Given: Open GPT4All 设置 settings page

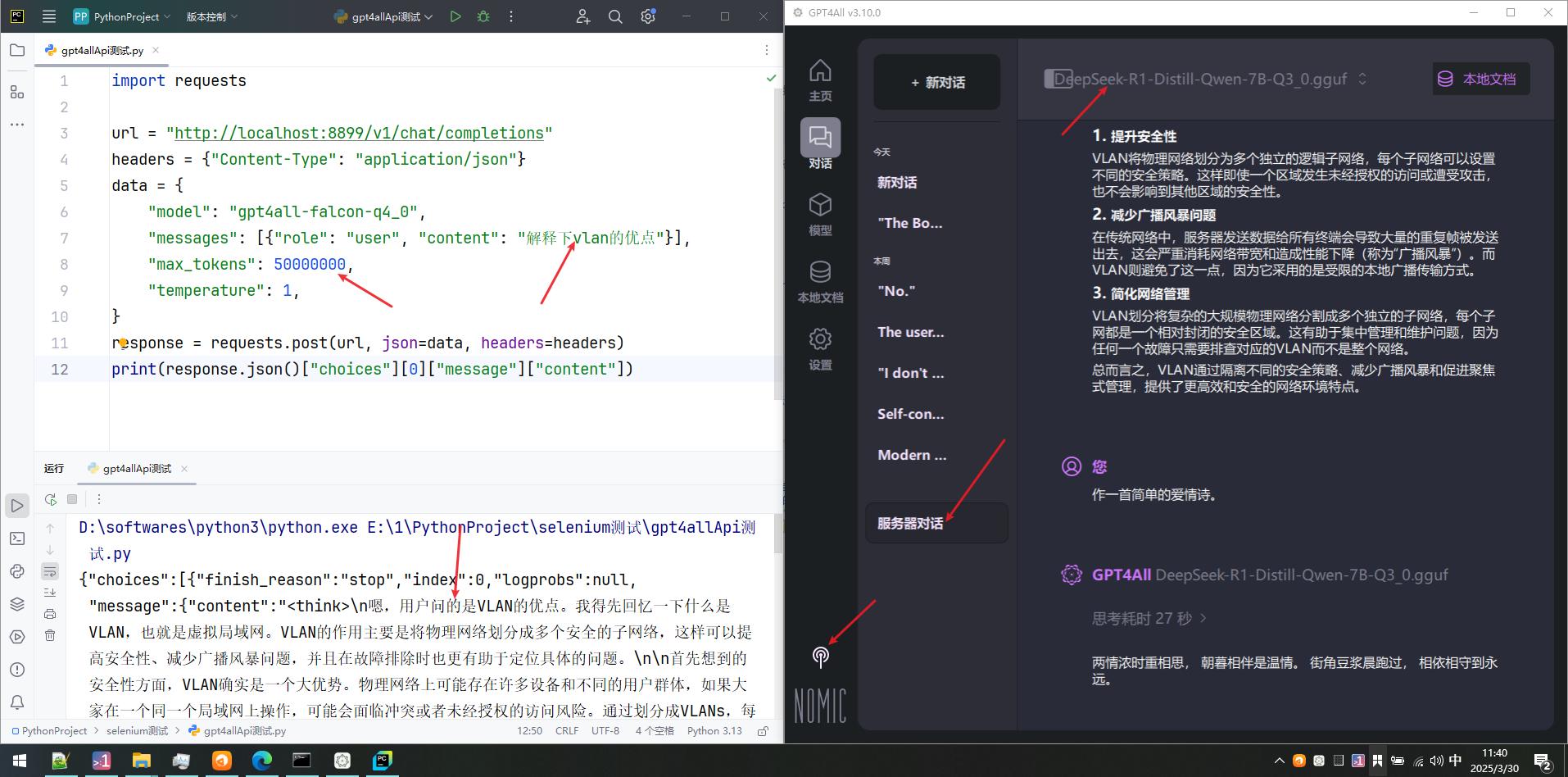Looking at the screenshot, I should (x=820, y=349).
